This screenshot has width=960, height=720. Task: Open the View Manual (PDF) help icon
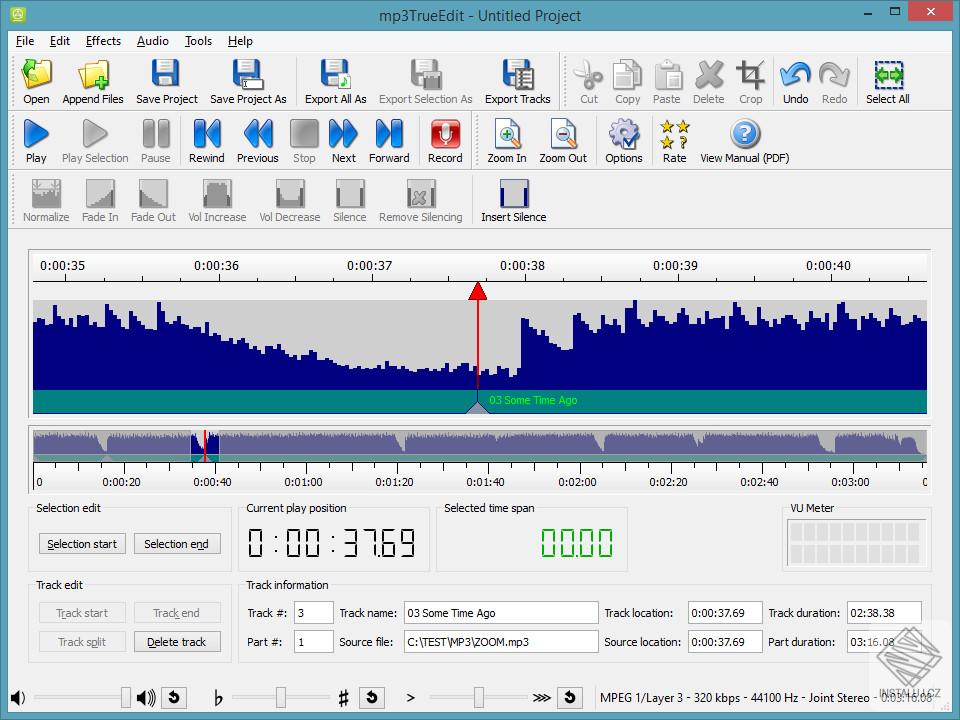click(745, 135)
